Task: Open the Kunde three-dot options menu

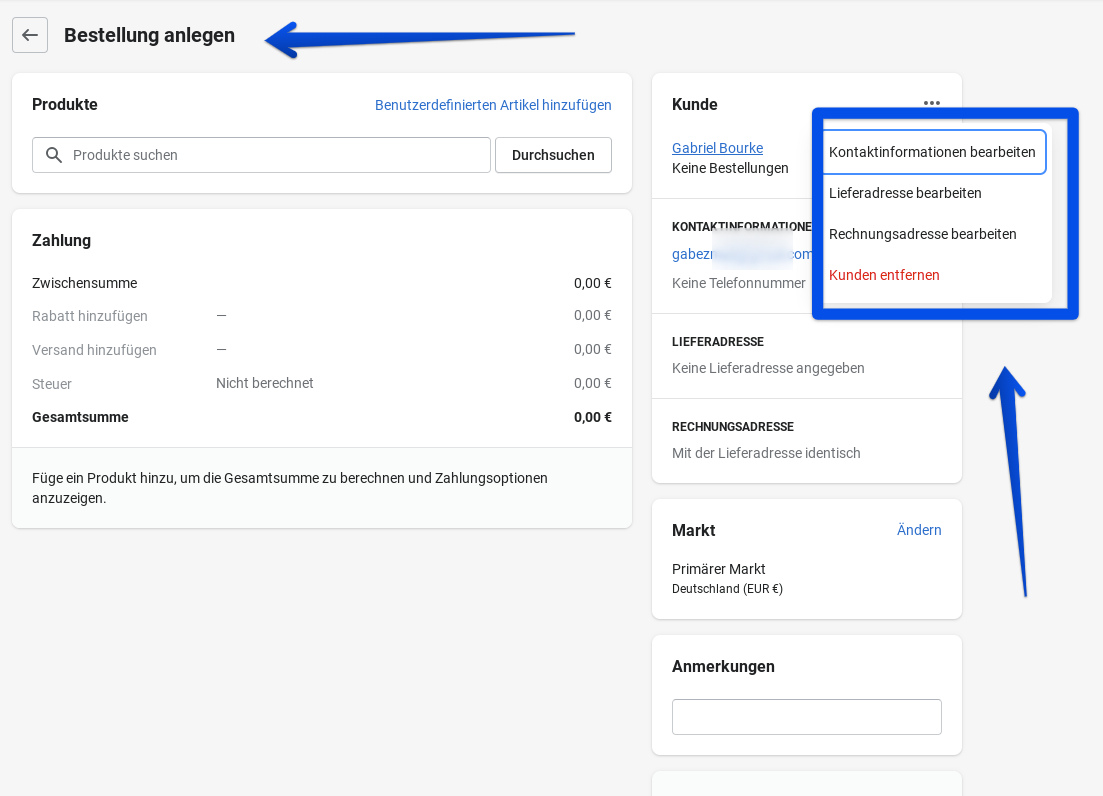Action: (932, 103)
